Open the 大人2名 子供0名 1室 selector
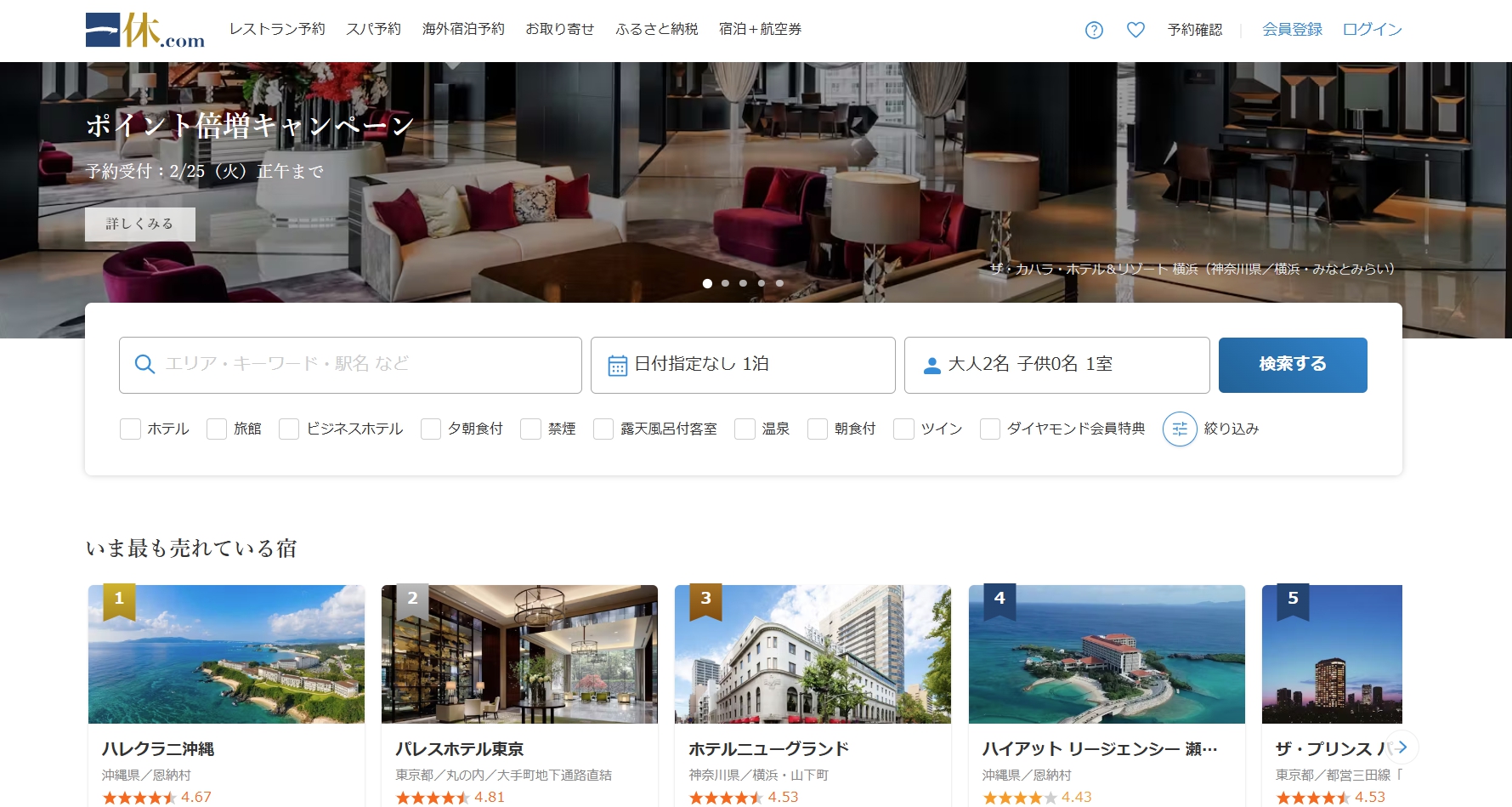This screenshot has height=807, width=1512. click(1056, 365)
